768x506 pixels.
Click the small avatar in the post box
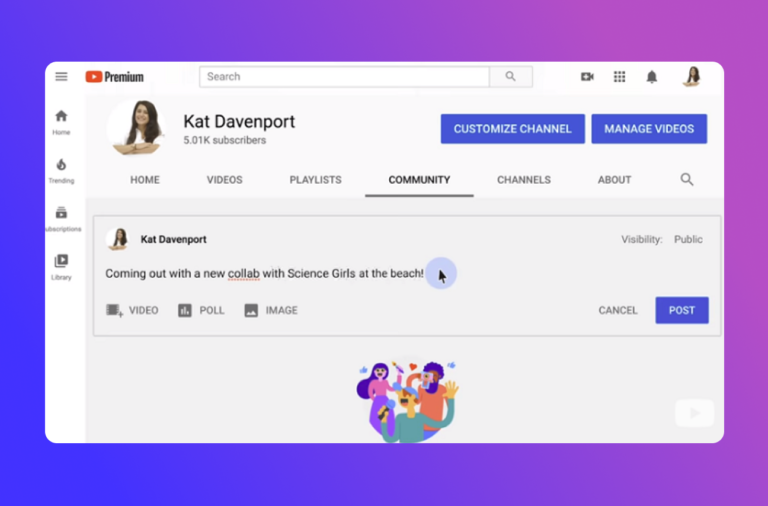click(118, 239)
